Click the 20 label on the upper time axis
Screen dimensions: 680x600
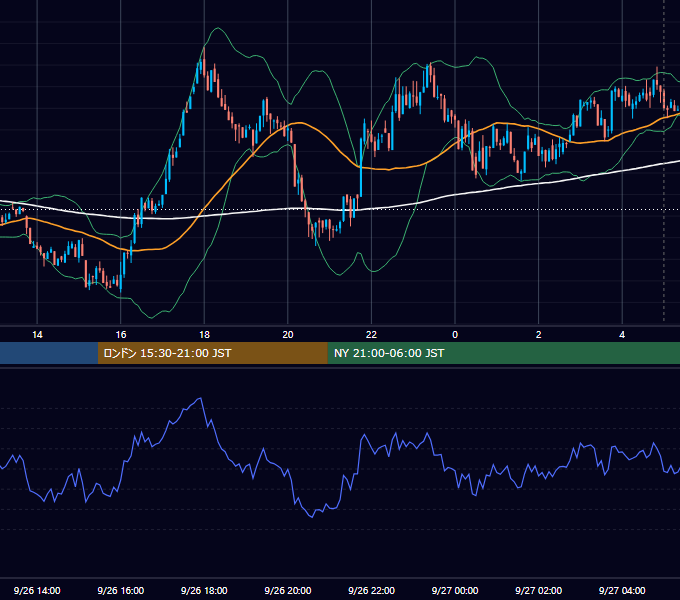288,335
